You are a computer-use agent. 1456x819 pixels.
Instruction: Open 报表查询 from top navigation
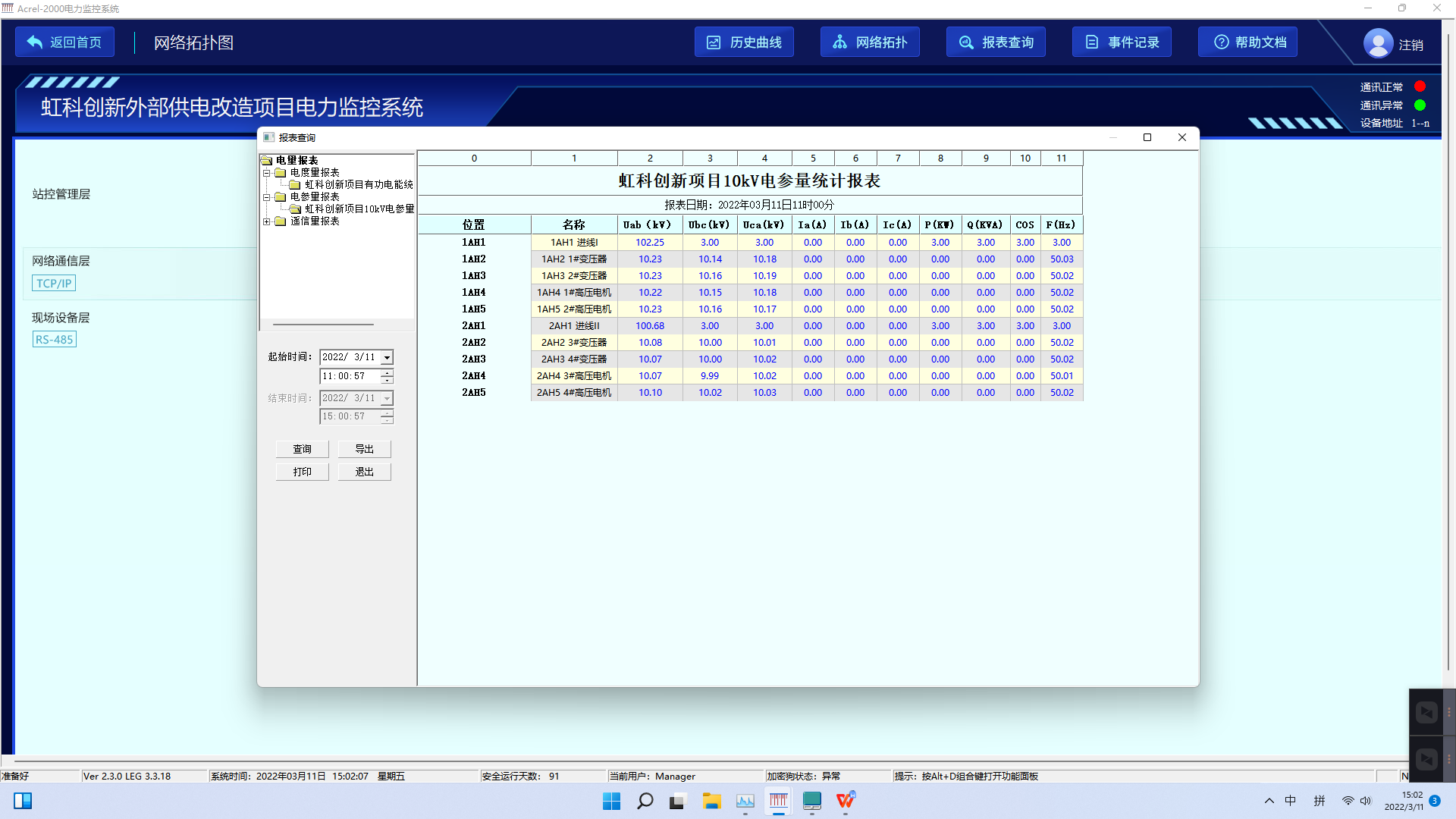[996, 42]
